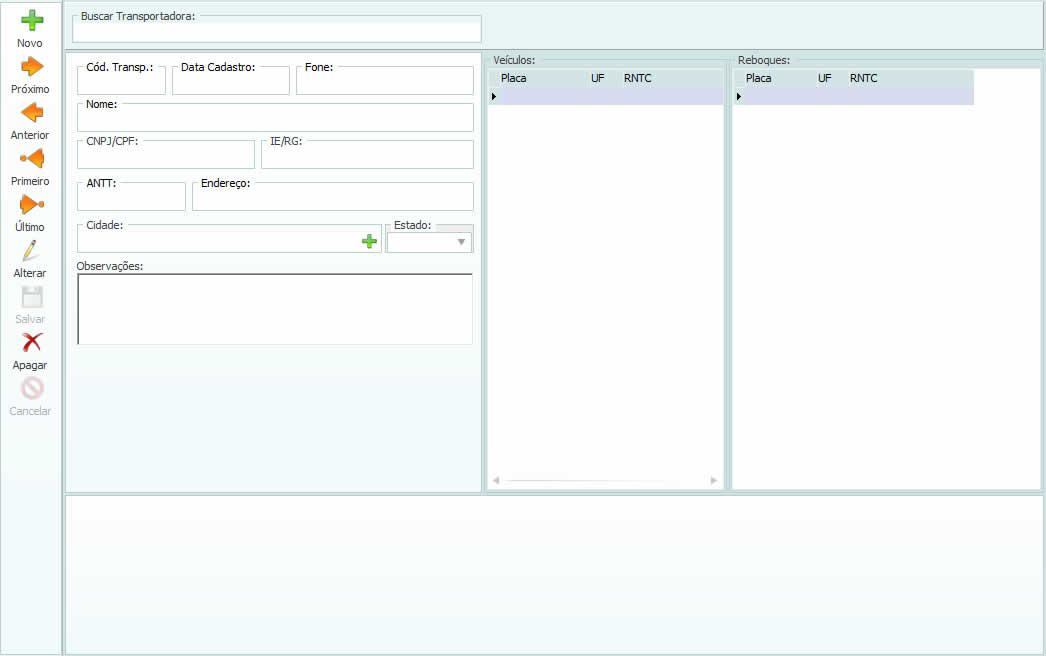Screen dimensions: 1046x656
Task: Select first empty row in Veículos grid
Action: (x=606, y=96)
